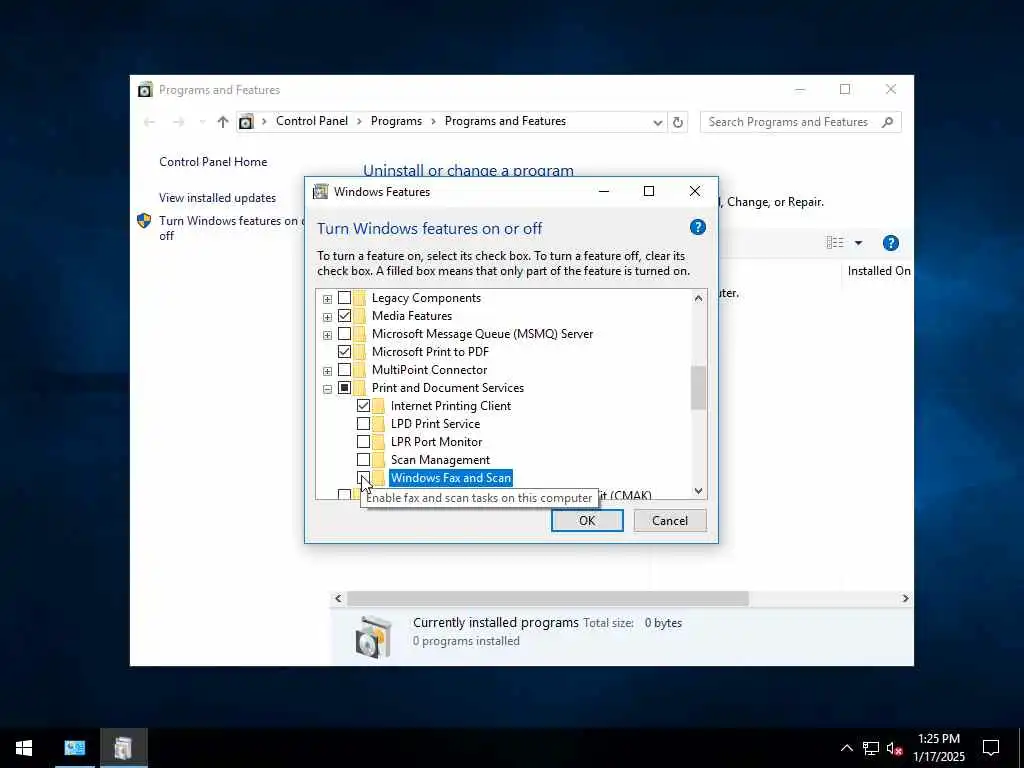The height and width of the screenshot is (768, 1024).
Task: Click the features list vertical scrollbar thumb
Action: click(x=698, y=387)
